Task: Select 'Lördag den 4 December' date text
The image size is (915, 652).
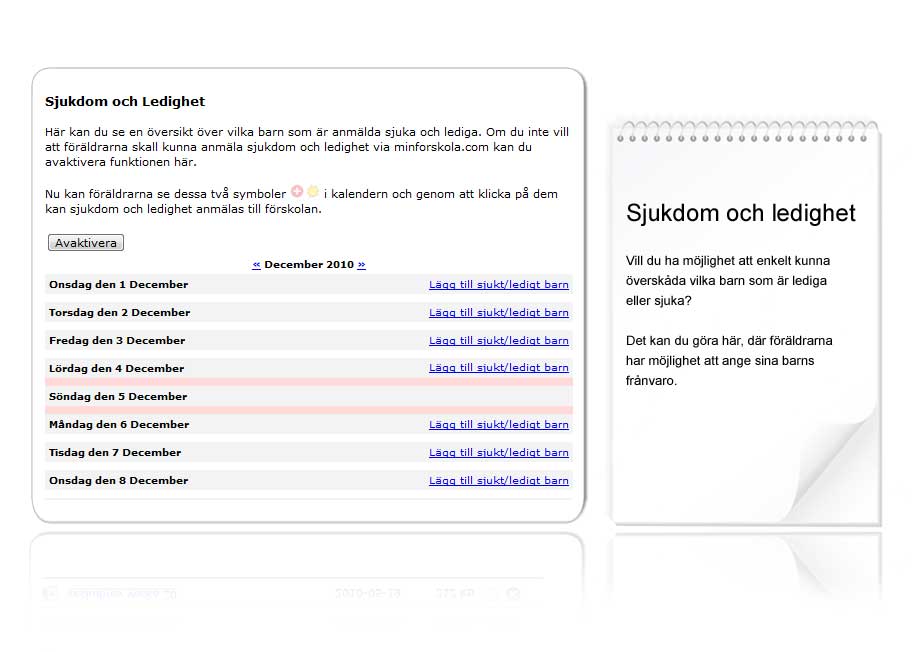Action: (x=116, y=368)
